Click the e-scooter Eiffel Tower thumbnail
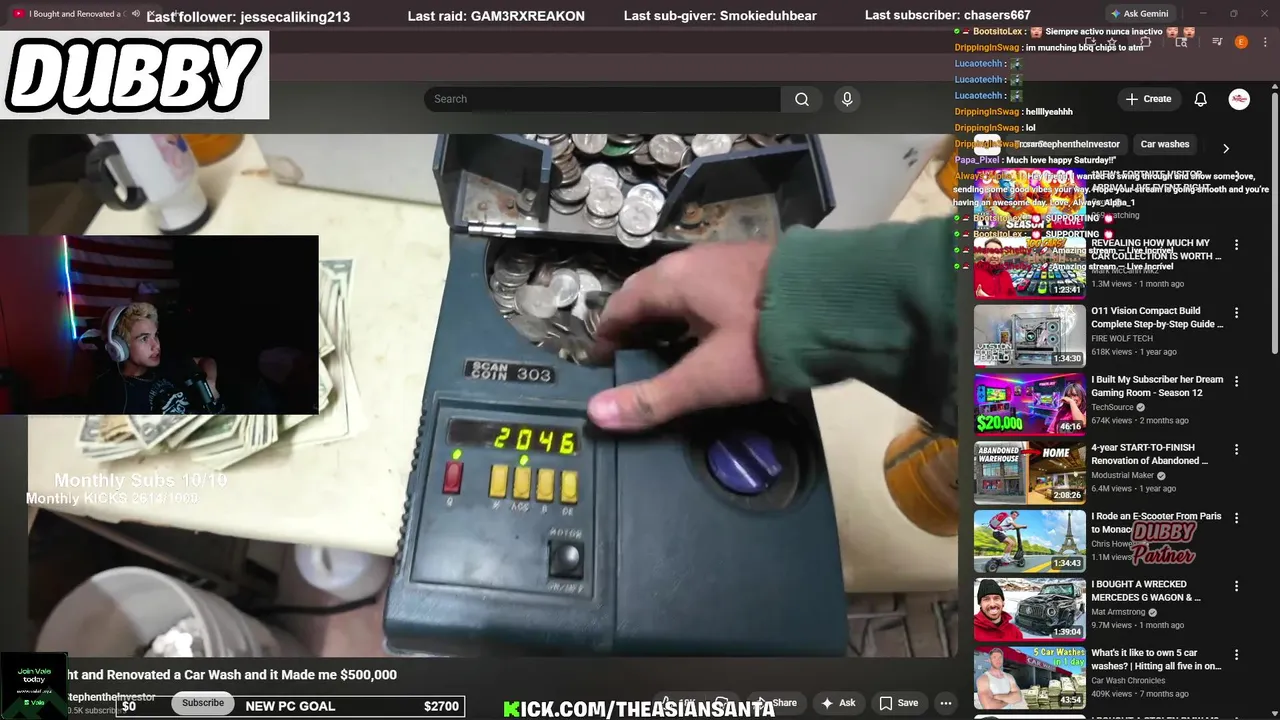1280x720 pixels. 1029,540
